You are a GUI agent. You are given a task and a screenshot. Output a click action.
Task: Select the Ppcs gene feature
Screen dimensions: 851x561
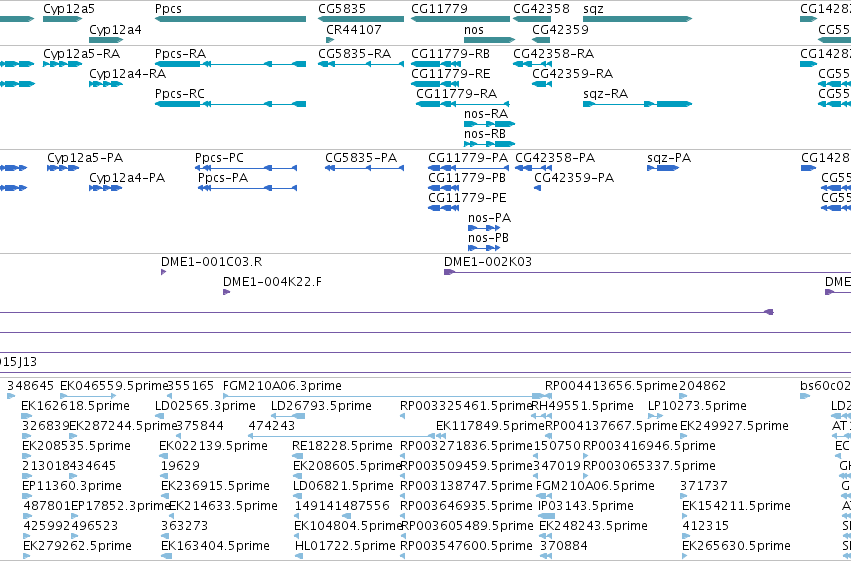coord(230,19)
